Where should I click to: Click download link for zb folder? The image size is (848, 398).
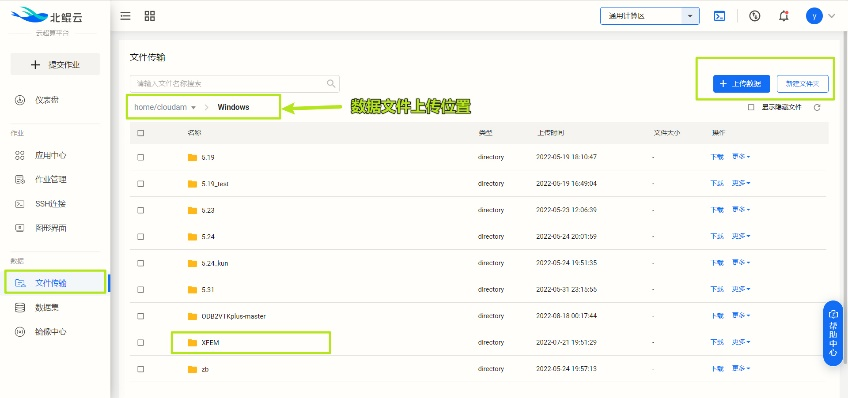click(x=717, y=369)
